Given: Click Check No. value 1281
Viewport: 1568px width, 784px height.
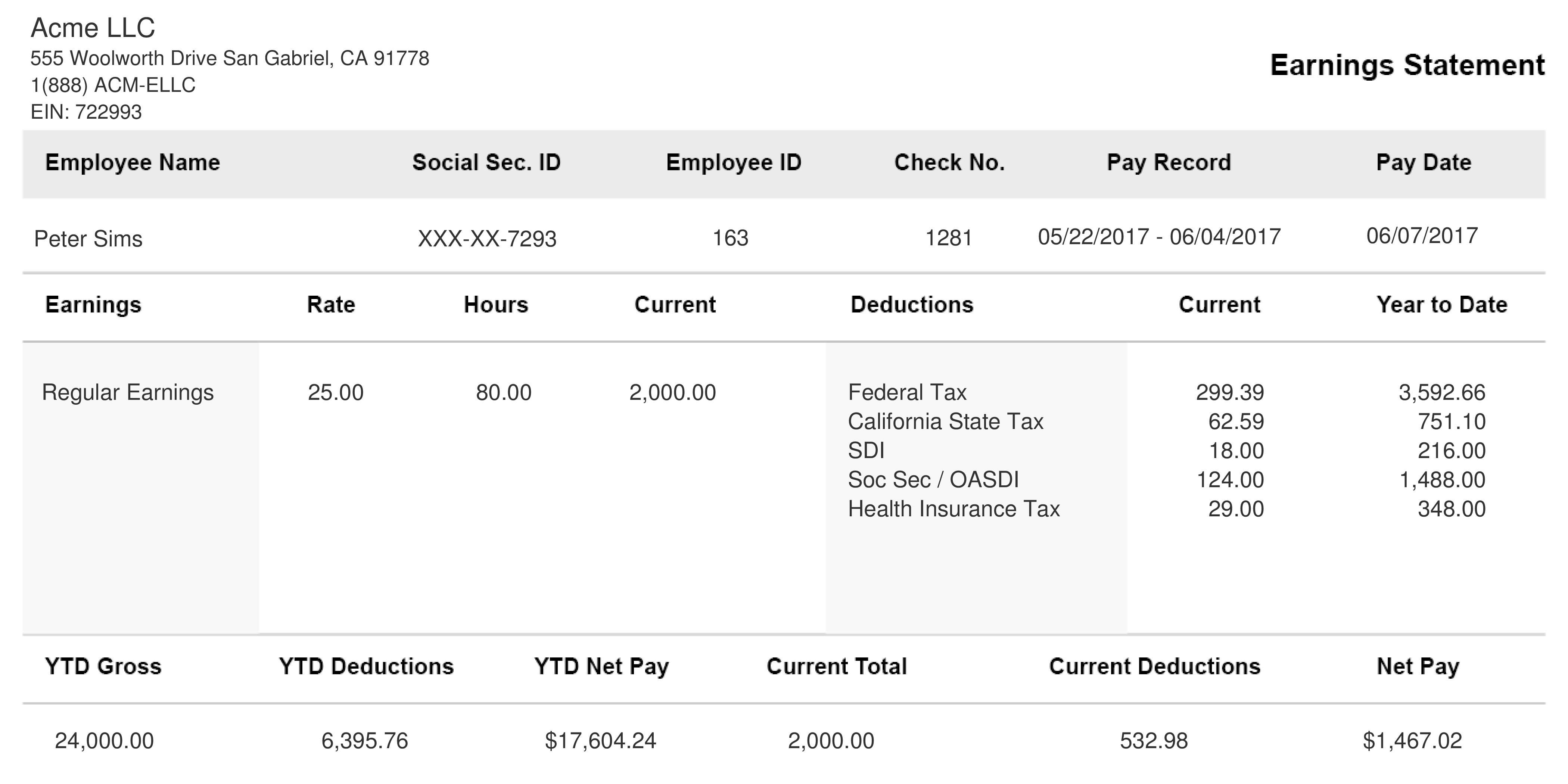Looking at the screenshot, I should click(x=948, y=239).
